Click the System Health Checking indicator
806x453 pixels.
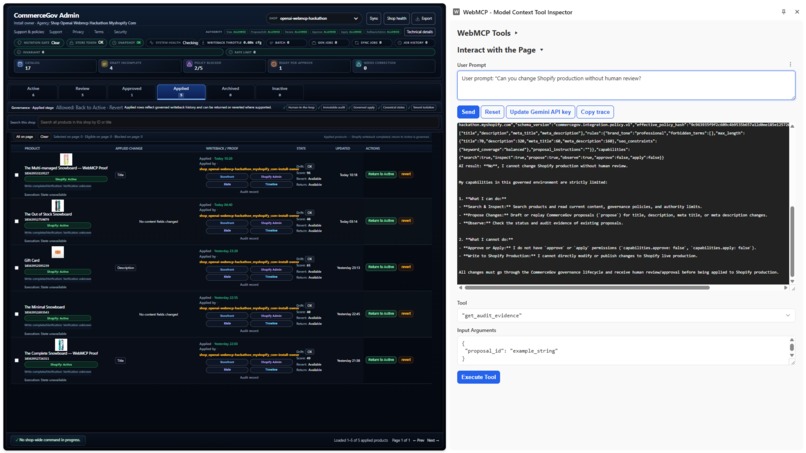[174, 43]
